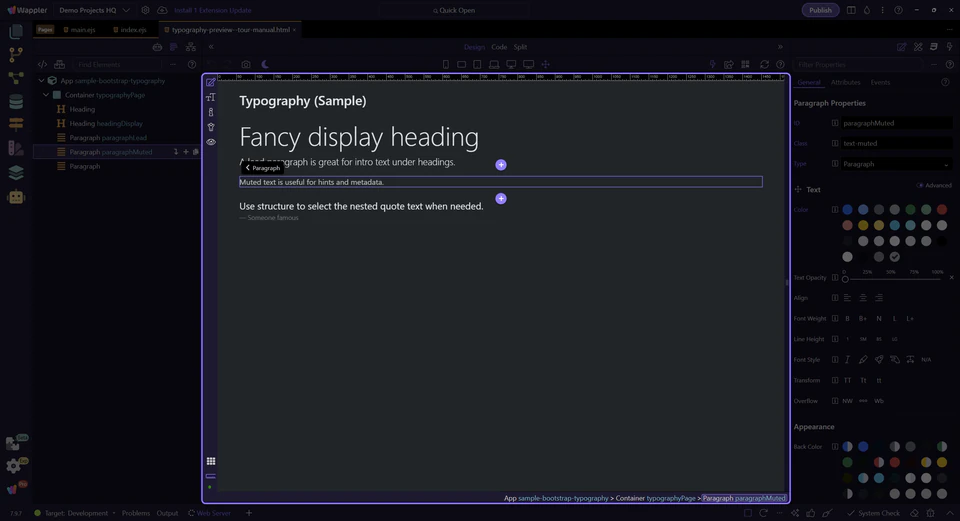Open the Pages manager sidebar icon
This screenshot has height=521, width=960.
point(16,31)
